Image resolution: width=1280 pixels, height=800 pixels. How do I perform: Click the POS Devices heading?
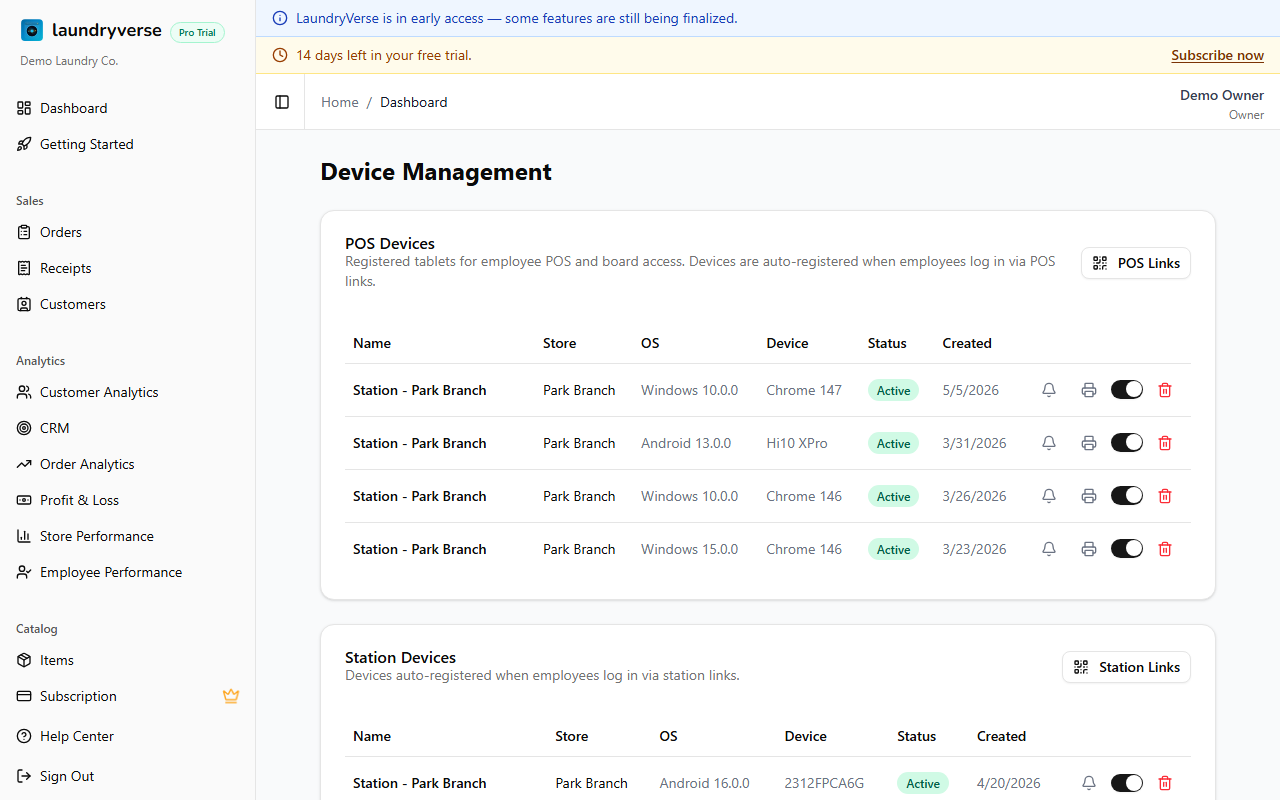[x=390, y=243]
